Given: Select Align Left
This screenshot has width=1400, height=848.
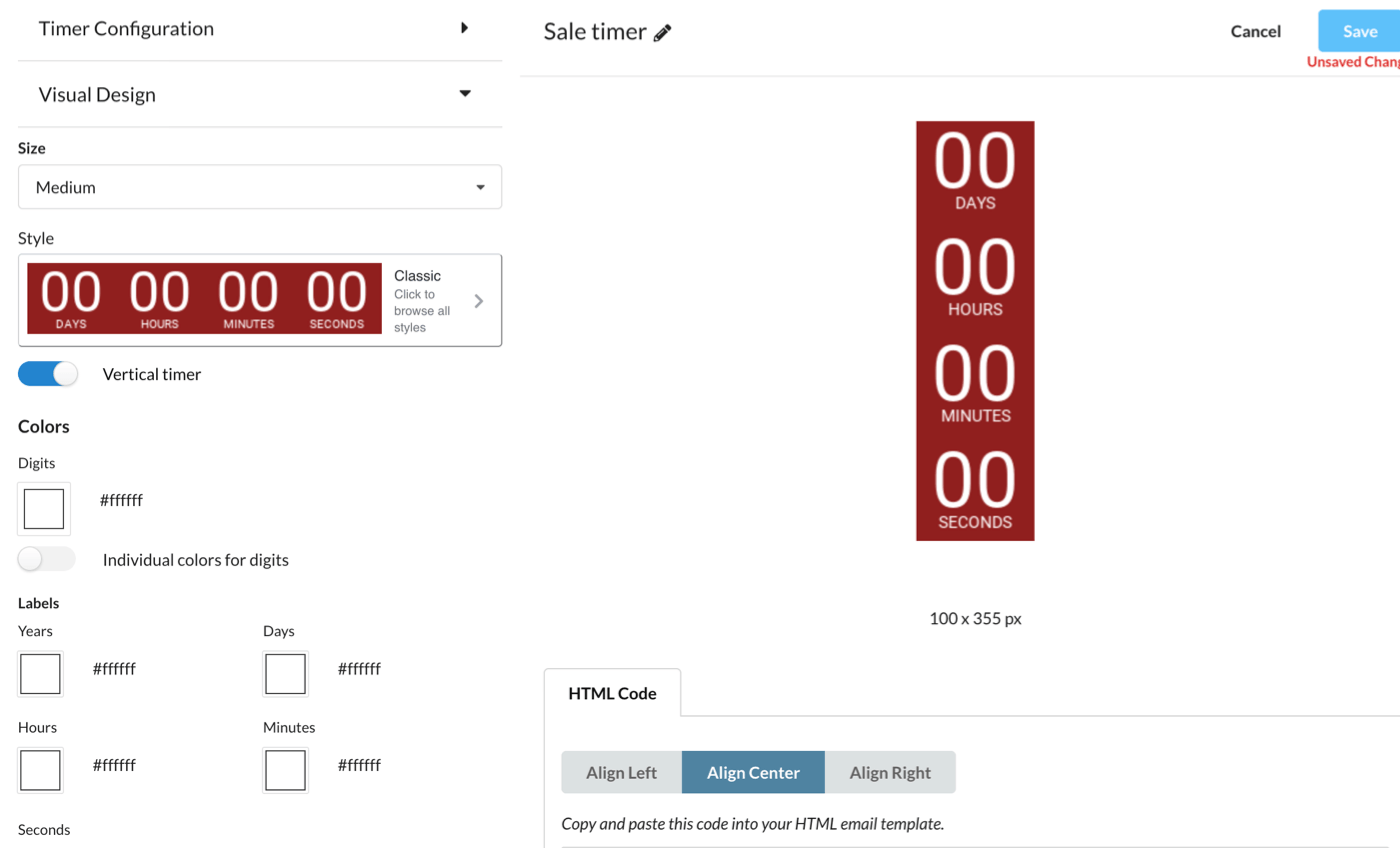Looking at the screenshot, I should (621, 772).
